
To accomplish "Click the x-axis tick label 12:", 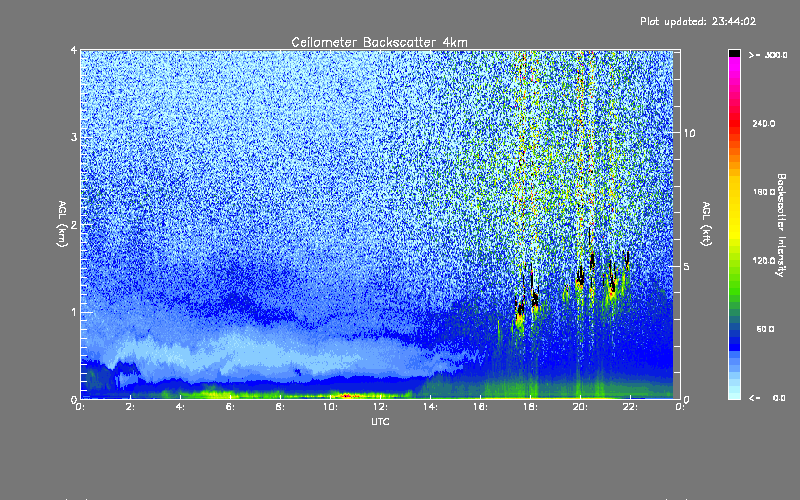I will tap(380, 407).
